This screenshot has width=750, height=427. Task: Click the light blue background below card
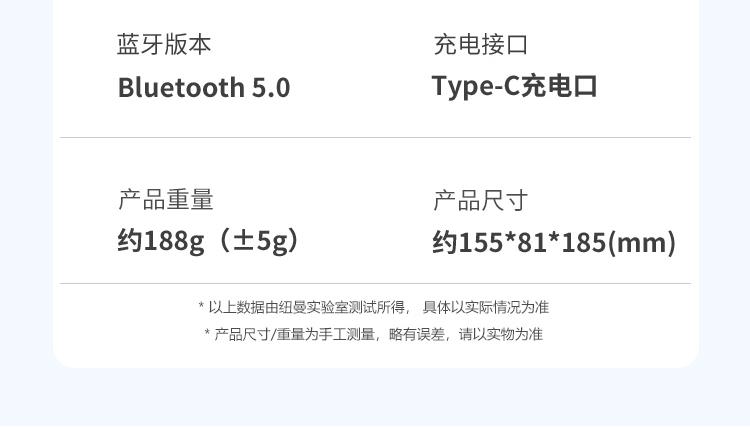pos(375,398)
